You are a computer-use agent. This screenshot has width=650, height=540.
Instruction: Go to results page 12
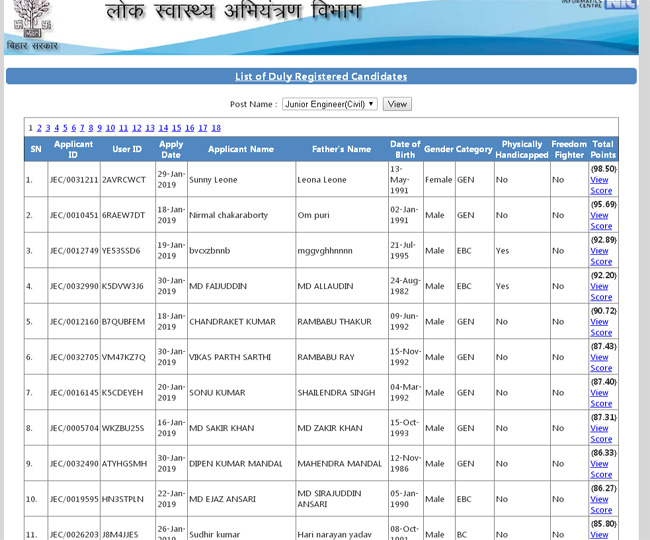137,128
